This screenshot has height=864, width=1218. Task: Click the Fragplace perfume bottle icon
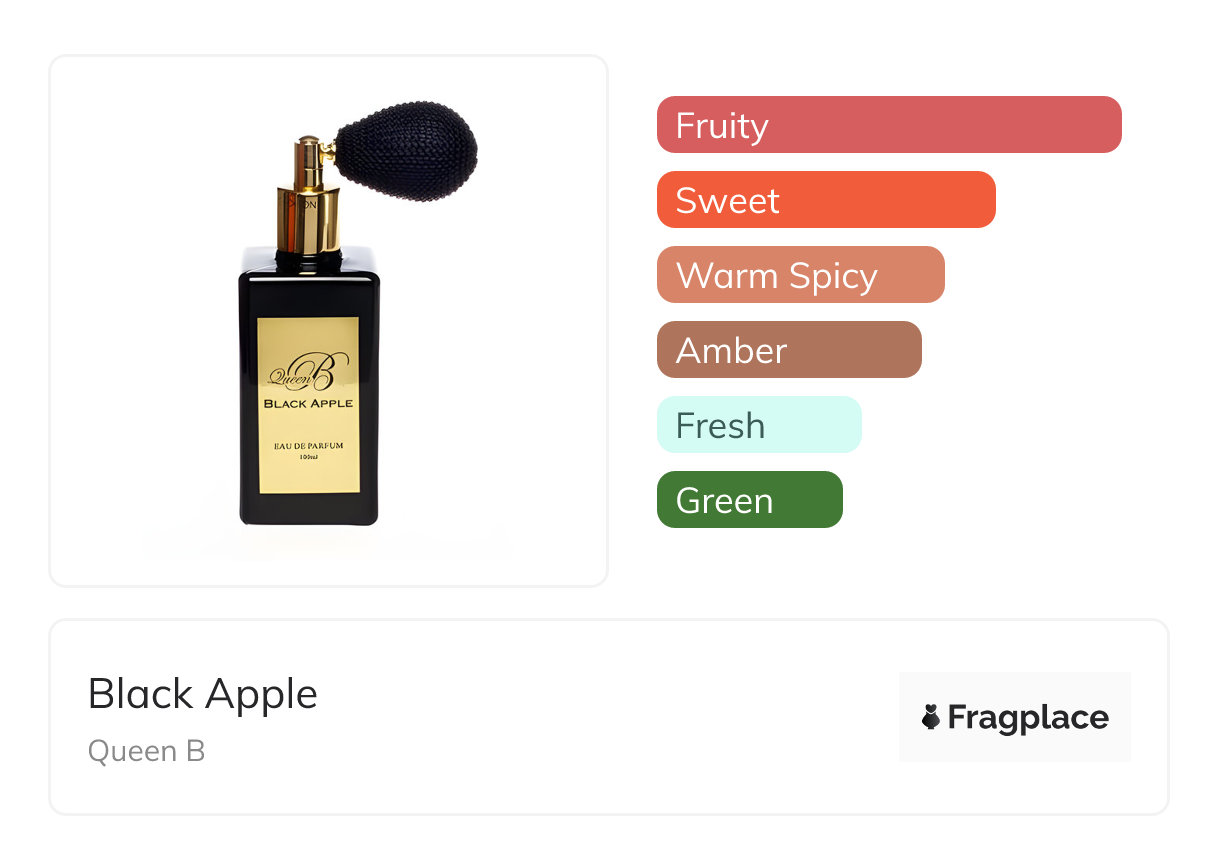(931, 717)
